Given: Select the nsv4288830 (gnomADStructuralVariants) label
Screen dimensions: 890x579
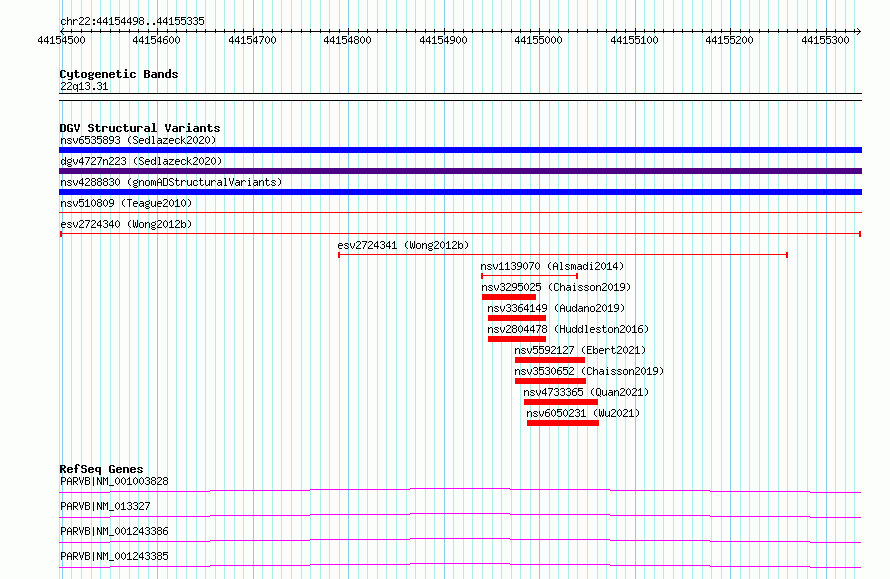Looking at the screenshot, I should pyautogui.click(x=171, y=182).
